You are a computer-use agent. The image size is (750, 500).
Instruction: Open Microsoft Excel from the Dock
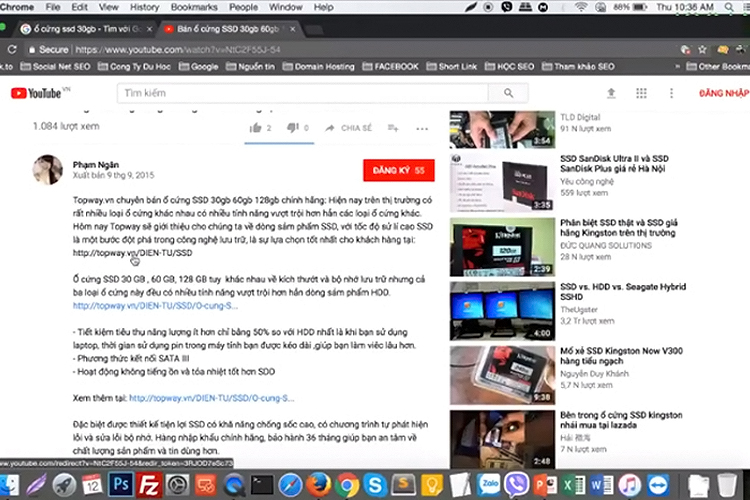pos(573,485)
